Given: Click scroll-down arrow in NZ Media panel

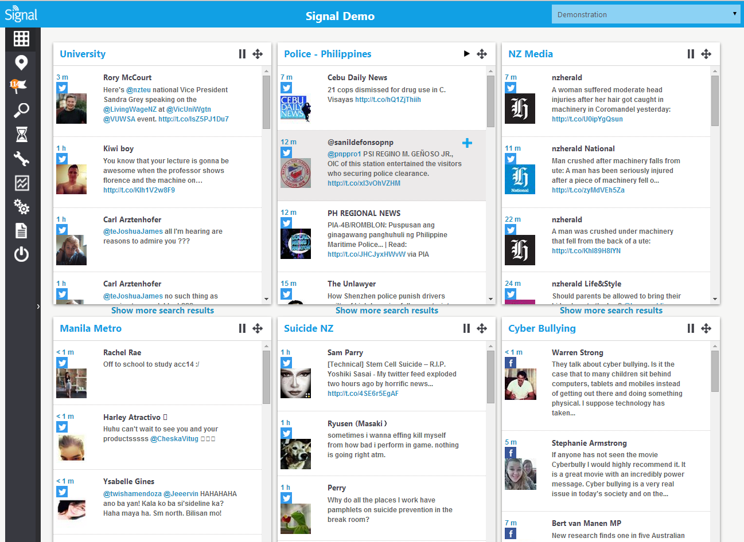Looking at the screenshot, I should (x=715, y=299).
